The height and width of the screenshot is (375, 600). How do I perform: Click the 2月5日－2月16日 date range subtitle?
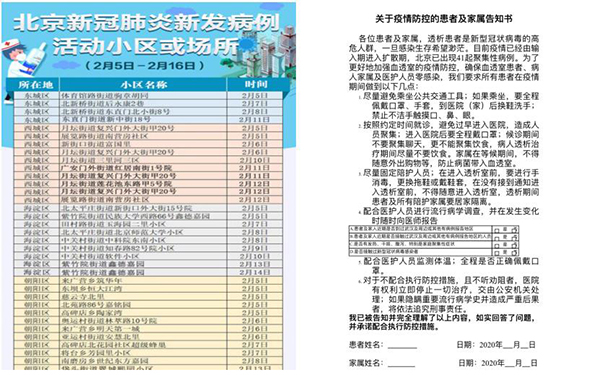coord(144,66)
